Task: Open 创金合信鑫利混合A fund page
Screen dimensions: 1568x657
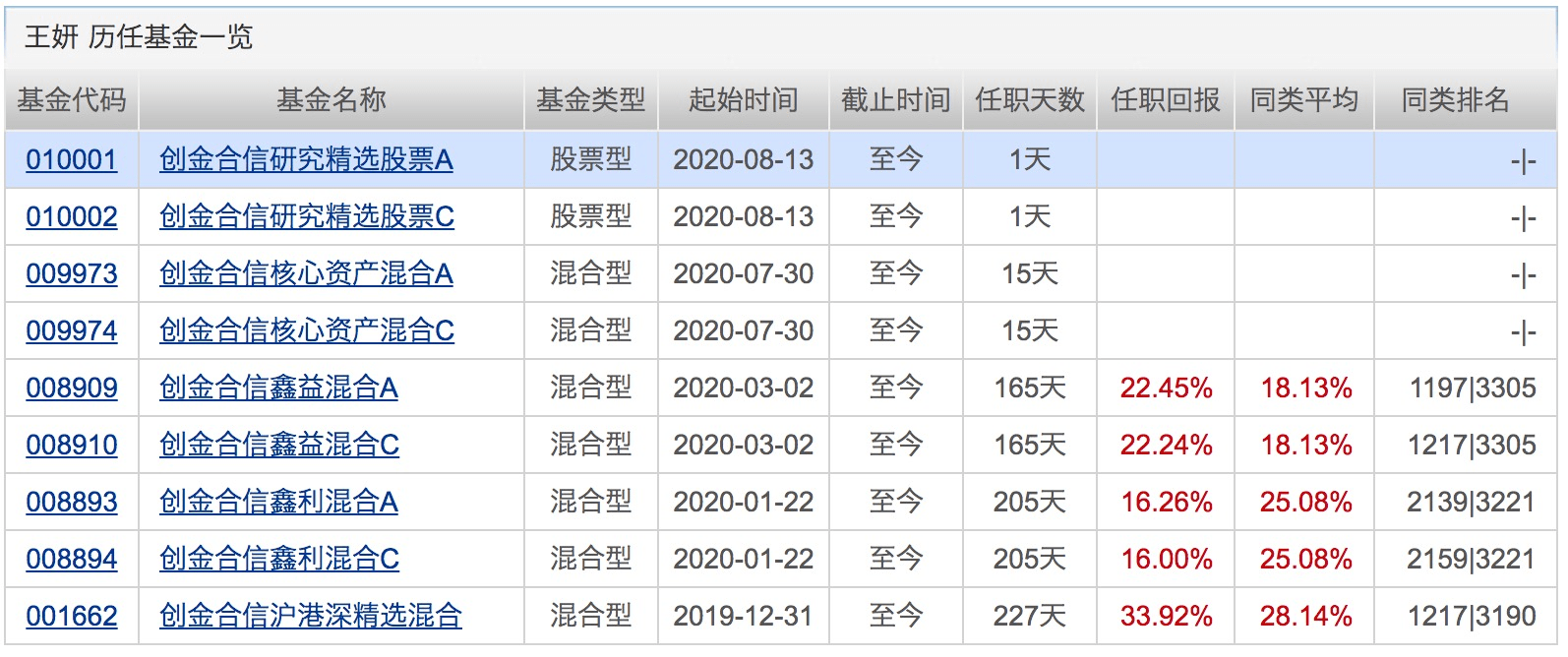Action: click(278, 503)
